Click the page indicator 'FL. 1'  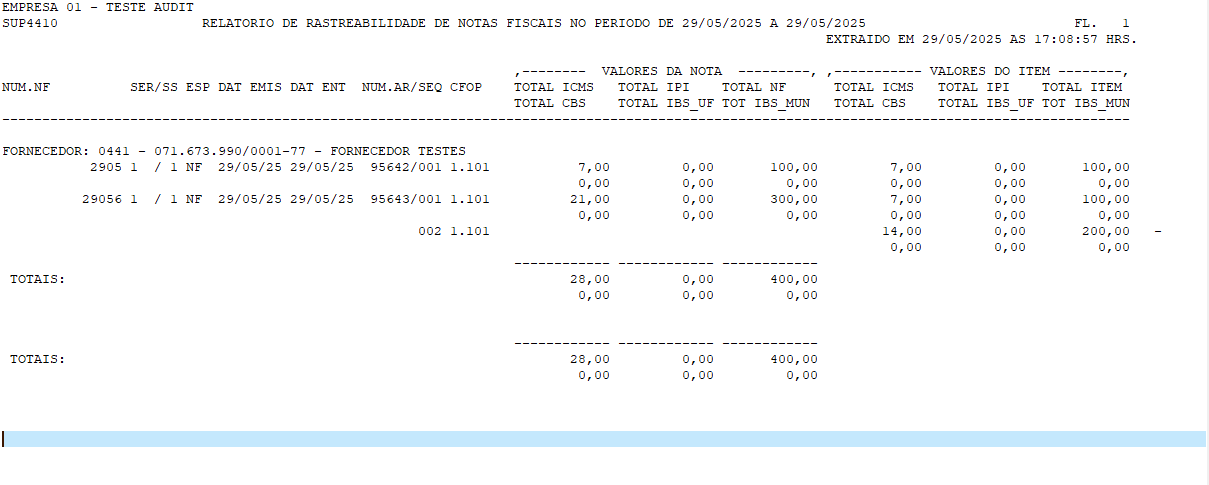tap(1102, 23)
